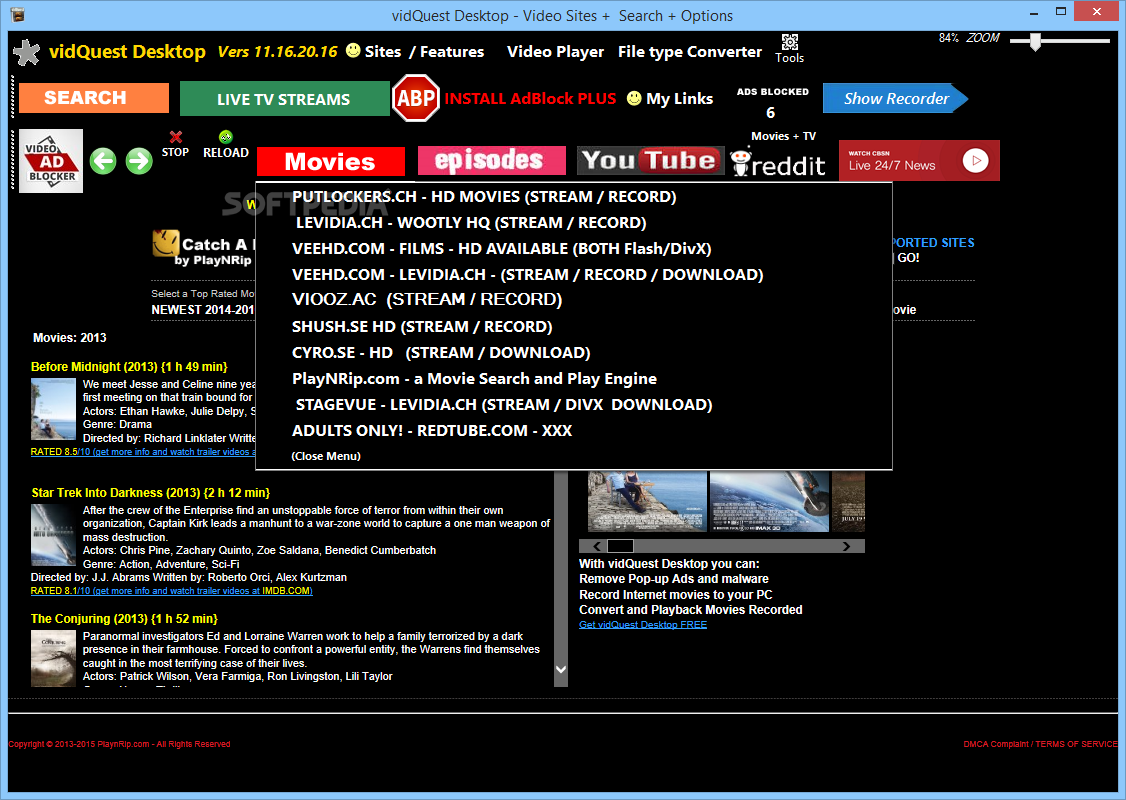The width and height of the screenshot is (1126, 800).
Task: Click Star Trek Into Darkness poster thumbnail
Action: (x=53, y=534)
